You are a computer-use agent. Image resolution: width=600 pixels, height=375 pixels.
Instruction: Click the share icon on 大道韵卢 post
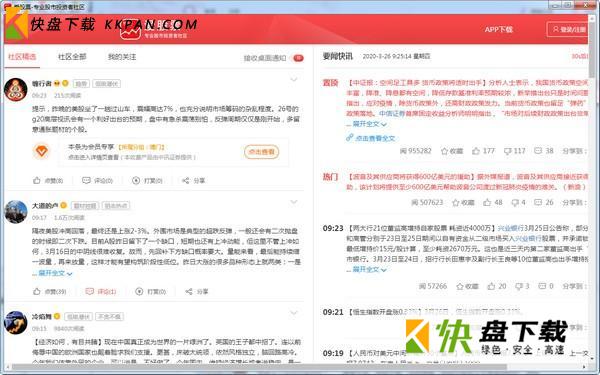(189, 291)
